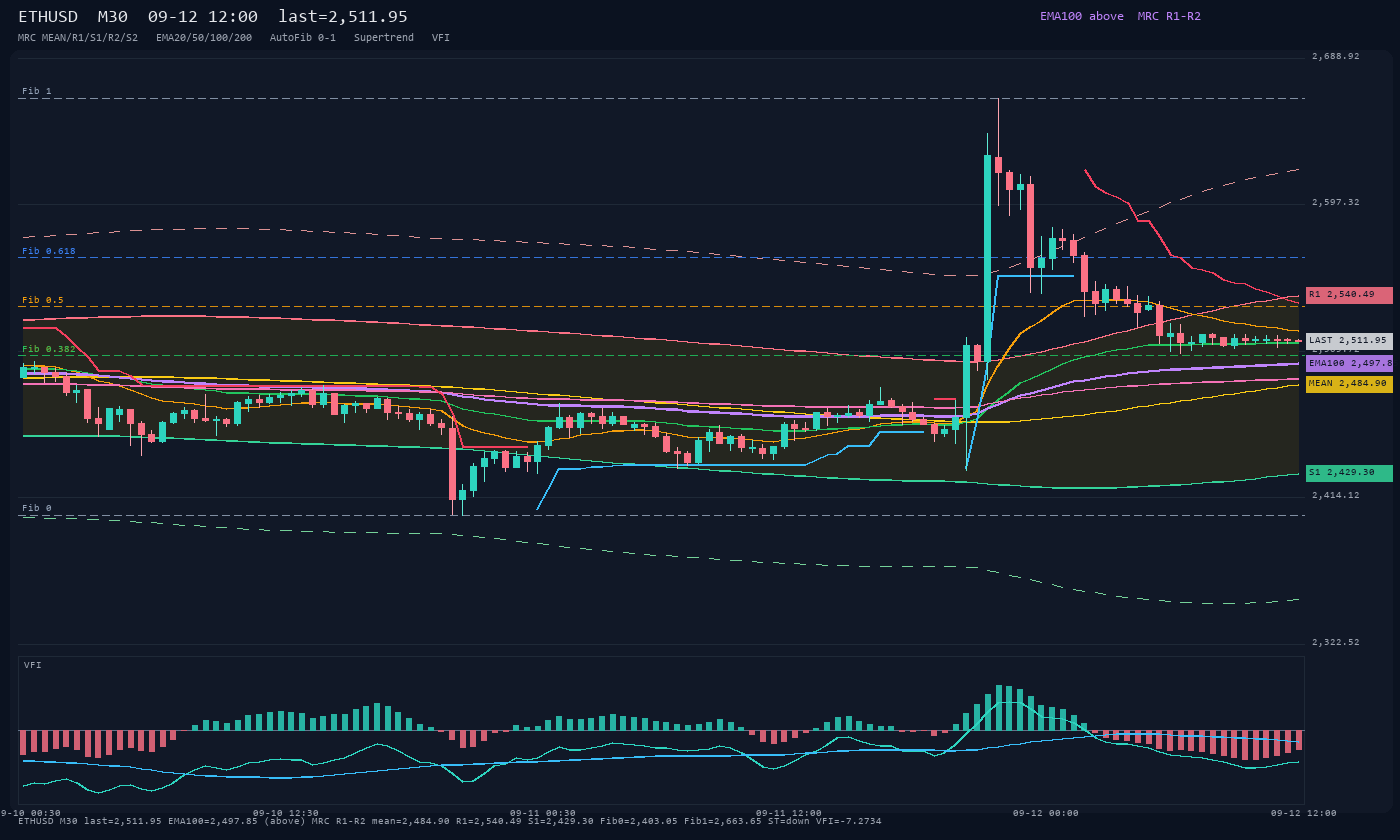Select the 'EMA100 above' status text
1400x840 pixels.
point(1082,16)
